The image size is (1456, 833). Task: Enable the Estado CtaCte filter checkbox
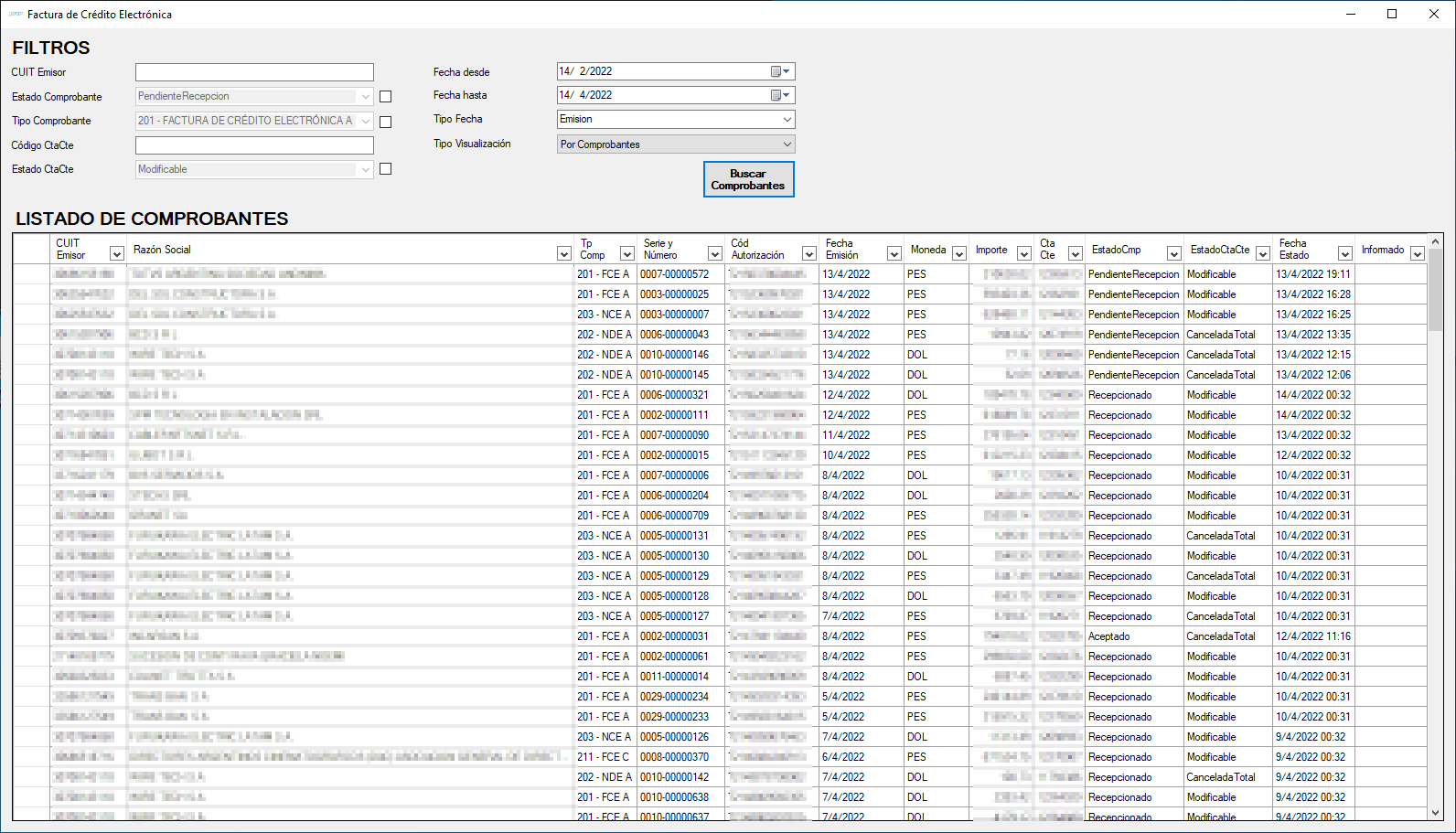[385, 169]
